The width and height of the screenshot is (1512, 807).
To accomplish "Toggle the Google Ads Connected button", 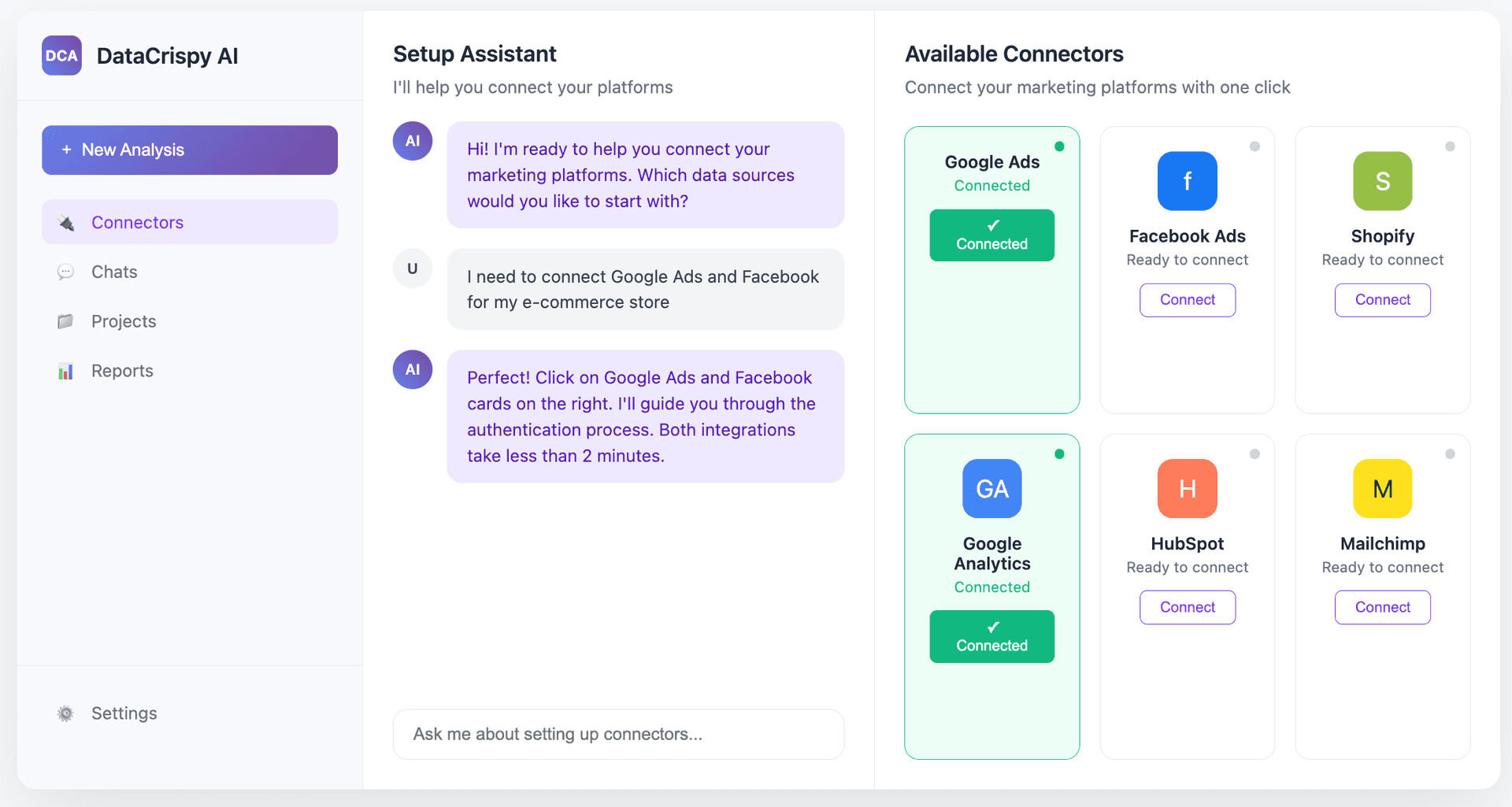I will click(x=991, y=235).
